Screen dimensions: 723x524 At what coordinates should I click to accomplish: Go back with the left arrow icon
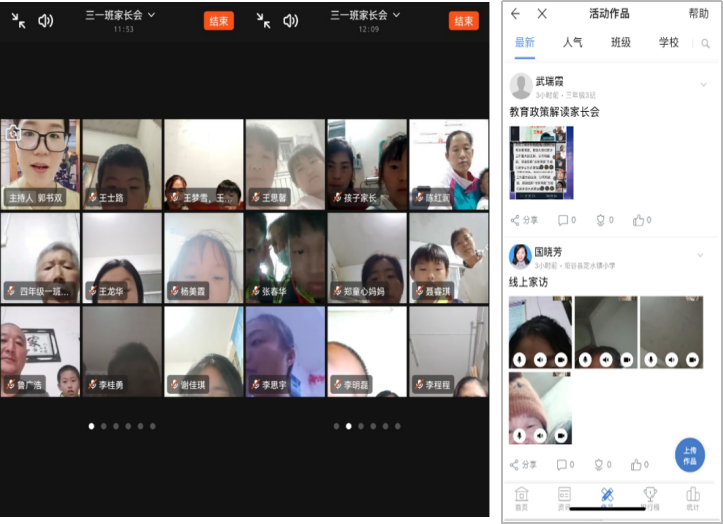515,14
